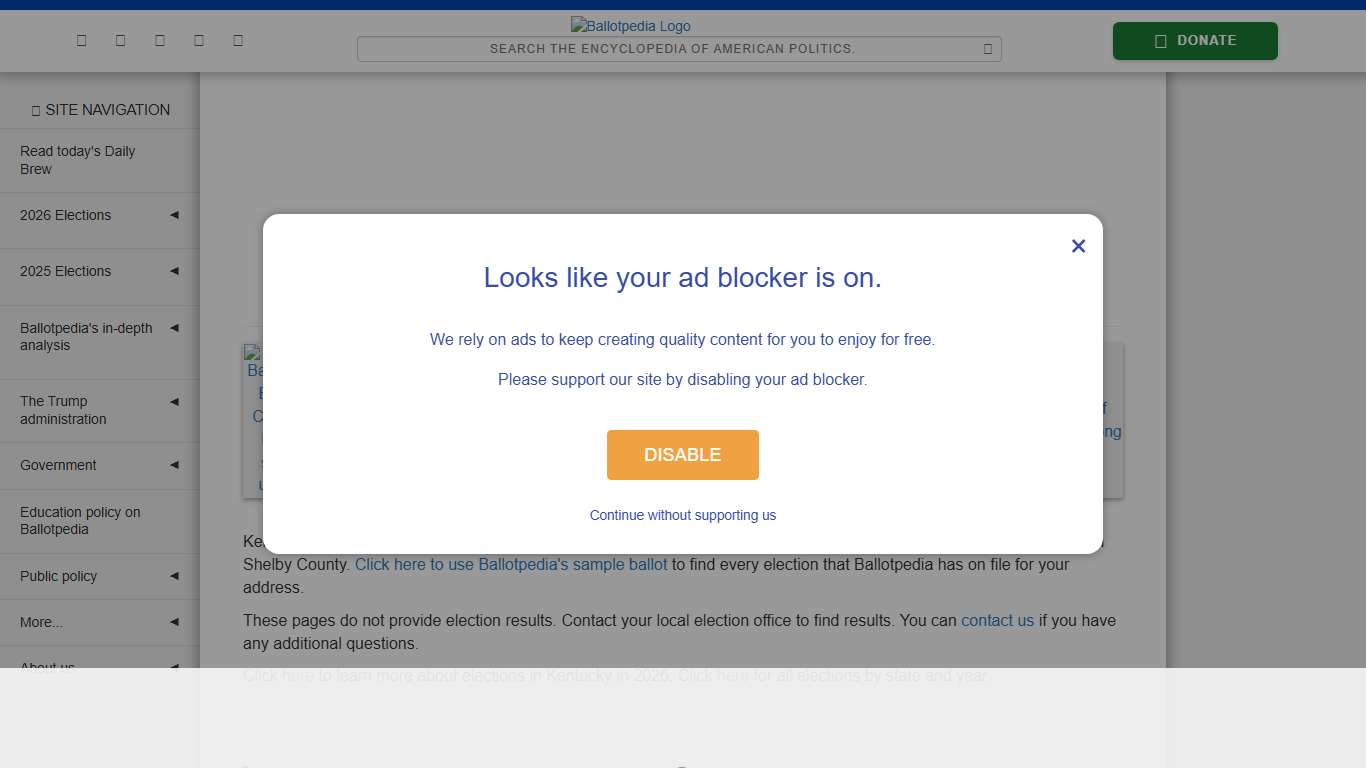Click the first social icon in header
The width and height of the screenshot is (1366, 768).
tap(81, 40)
